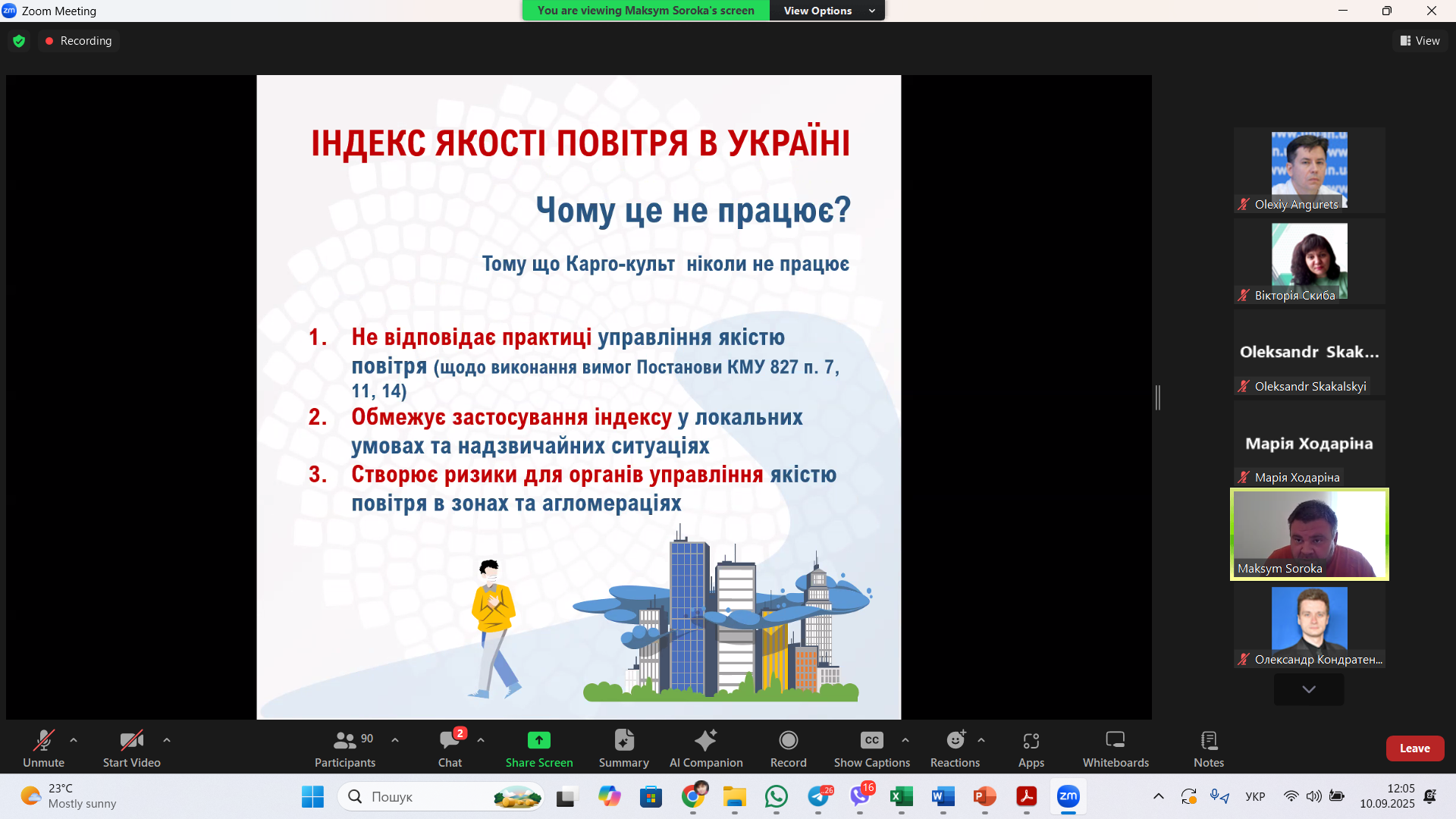Open the Notes panel

pos(1208,748)
